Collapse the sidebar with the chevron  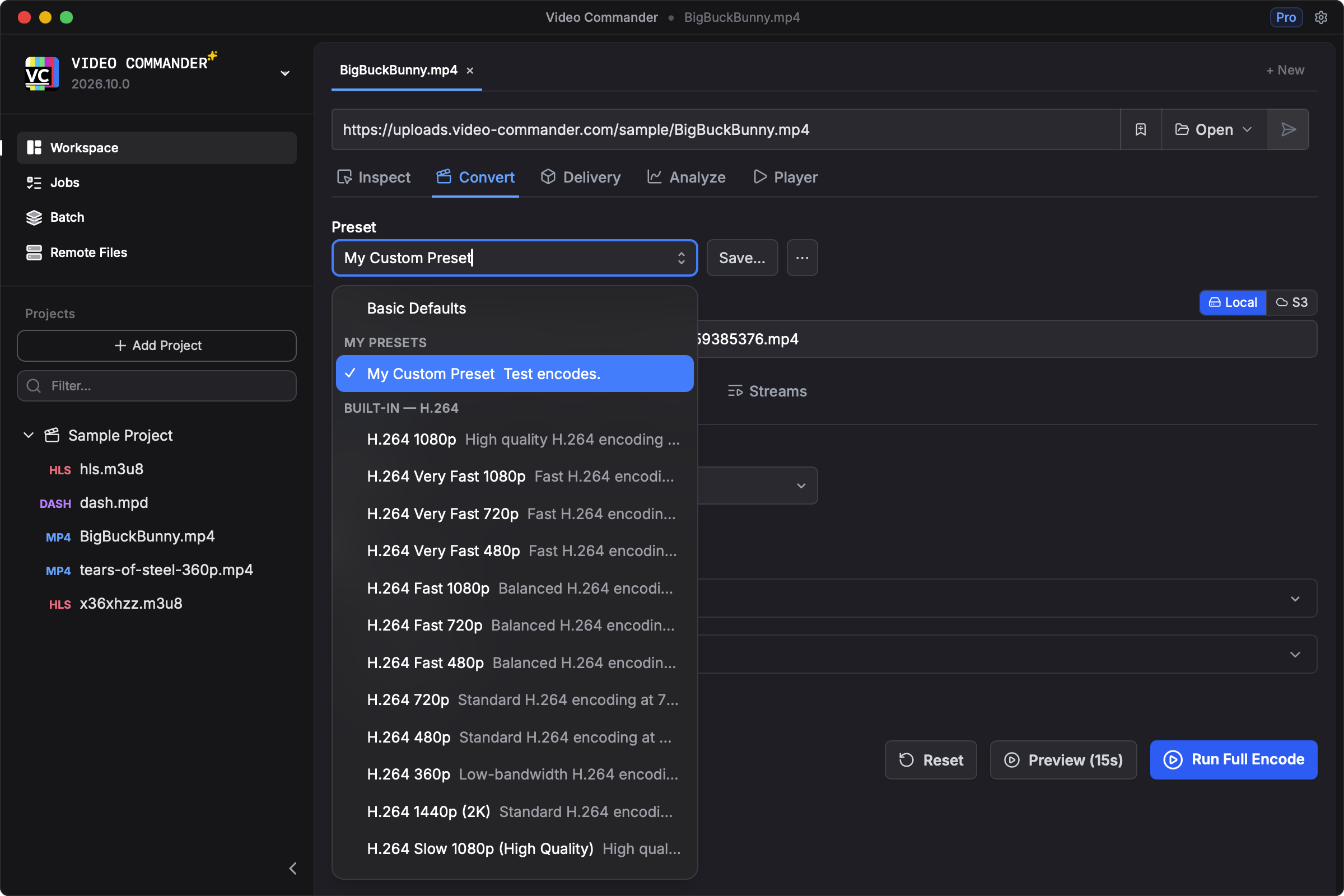point(292,868)
